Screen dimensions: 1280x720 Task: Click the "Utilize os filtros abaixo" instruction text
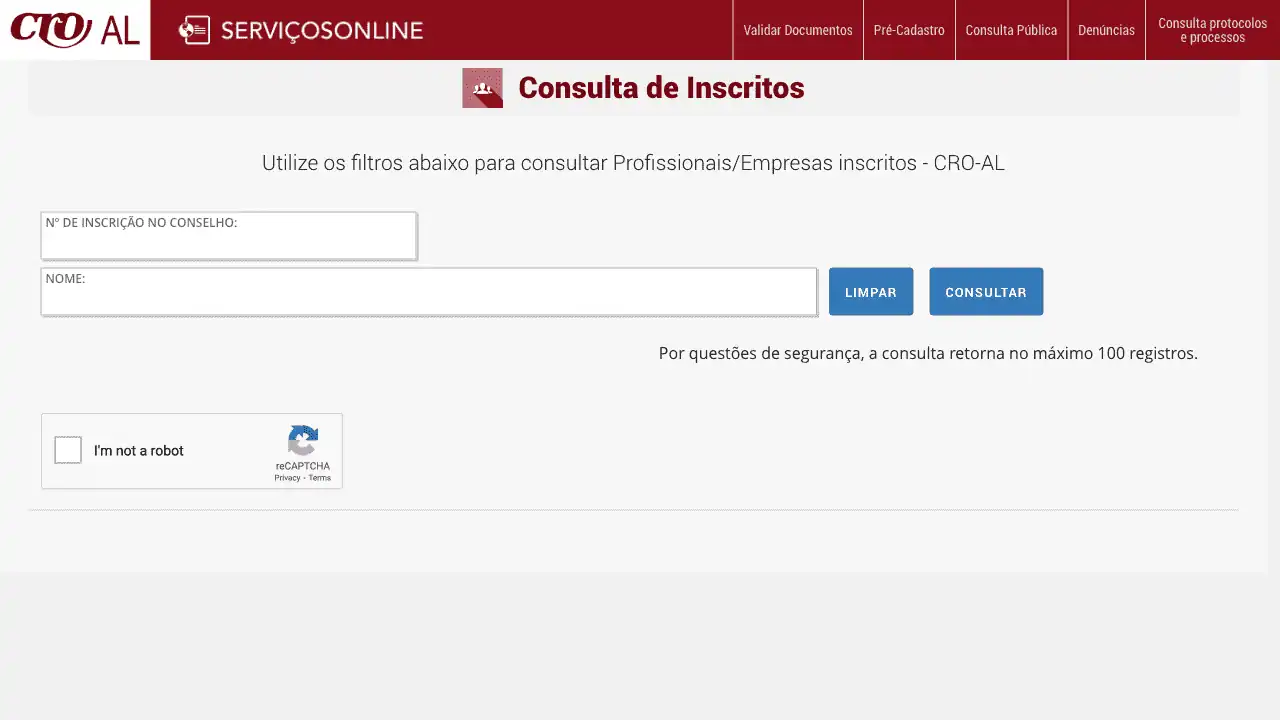[x=633, y=163]
